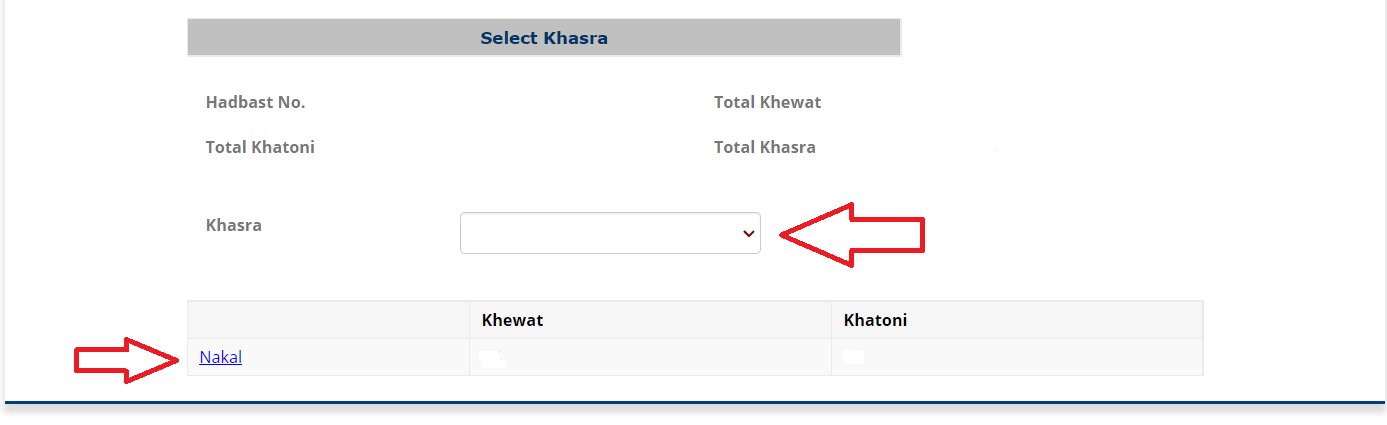Click the Select Khasra title bar
1387x425 pixels.
(x=544, y=38)
